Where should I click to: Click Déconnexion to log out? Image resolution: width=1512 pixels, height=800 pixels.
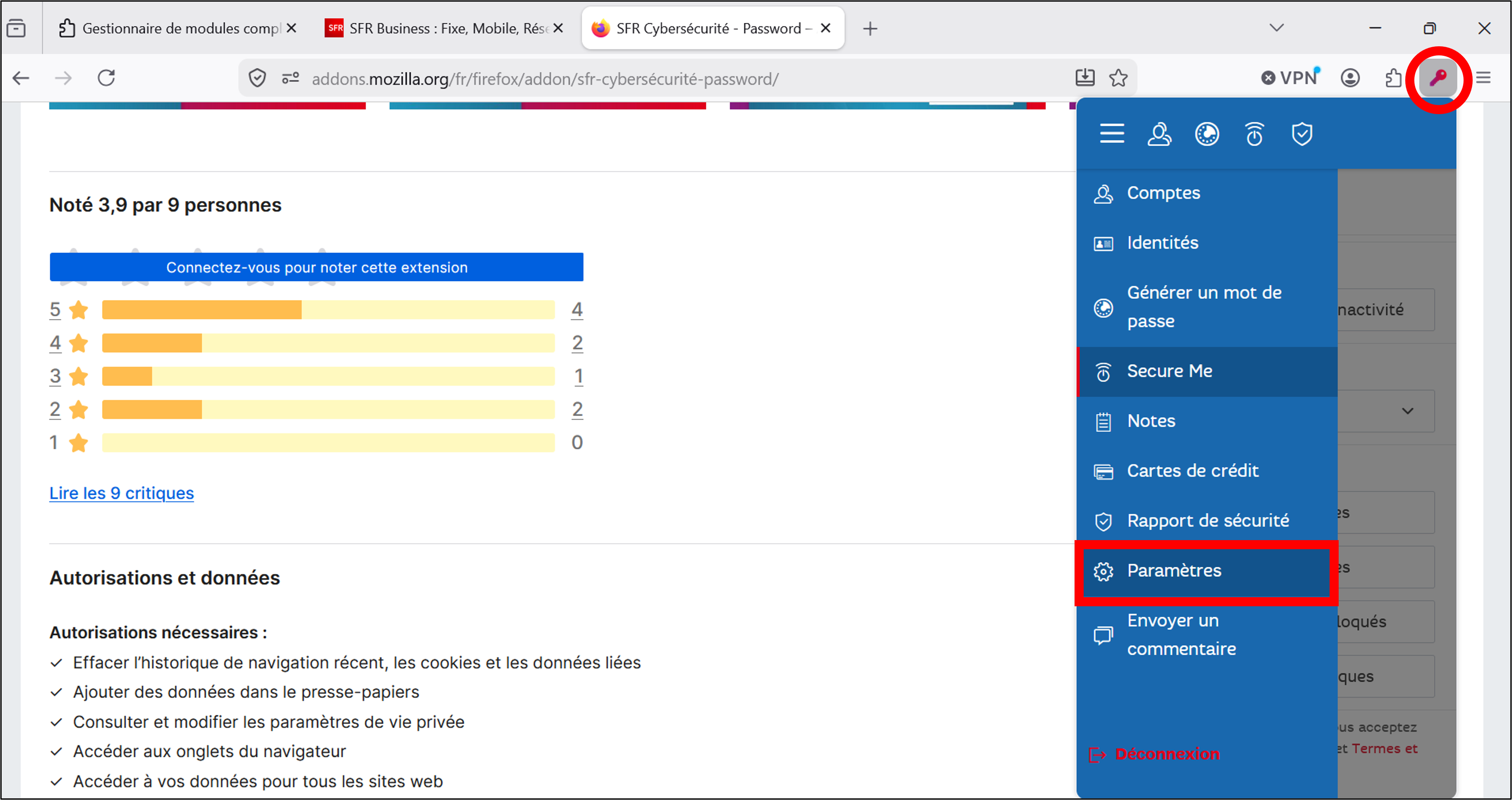click(x=1155, y=754)
